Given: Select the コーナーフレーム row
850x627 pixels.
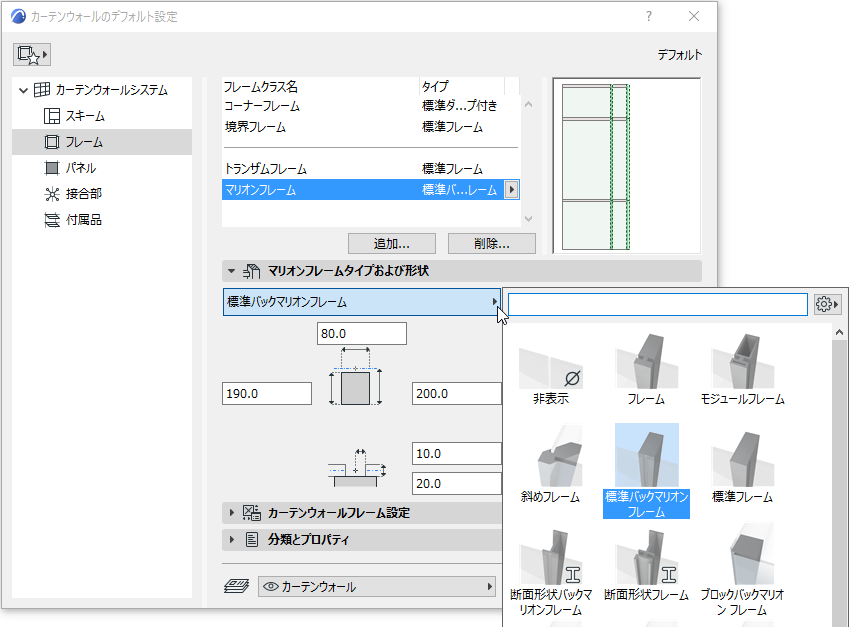Looking at the screenshot, I should pyautogui.click(x=371, y=106).
